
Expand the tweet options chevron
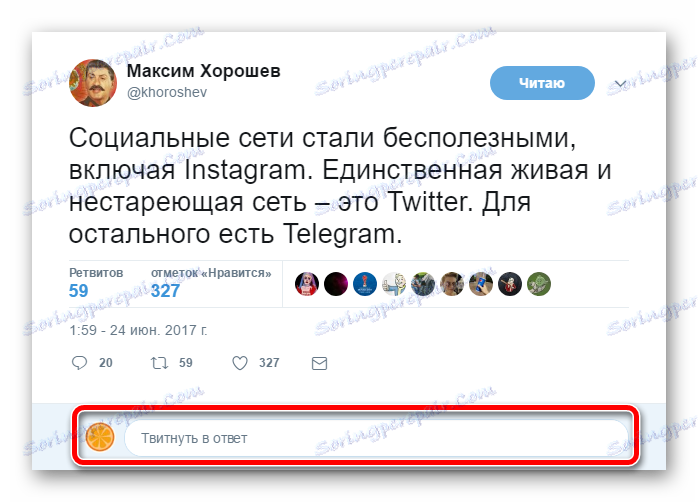click(620, 84)
